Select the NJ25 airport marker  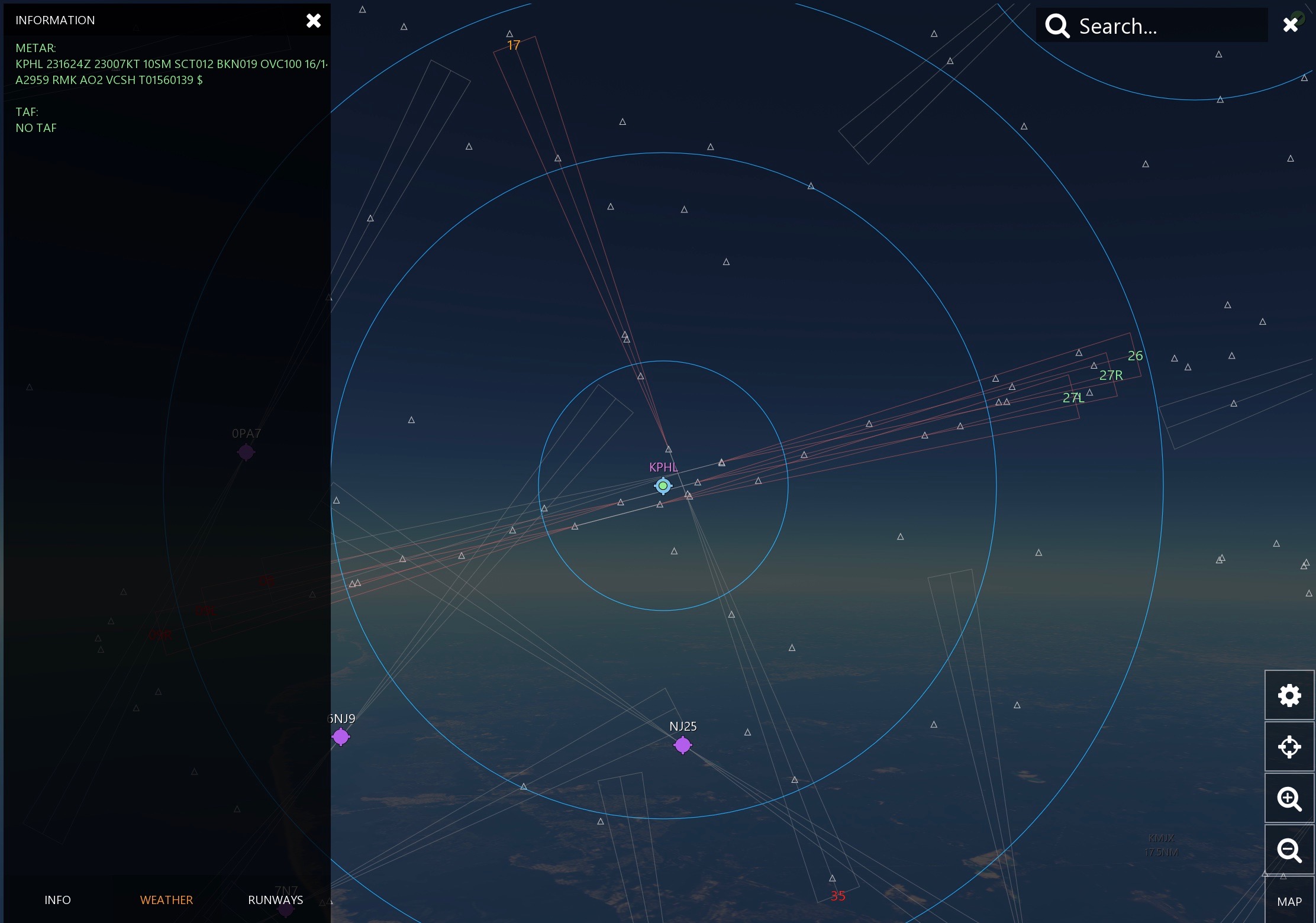(682, 745)
